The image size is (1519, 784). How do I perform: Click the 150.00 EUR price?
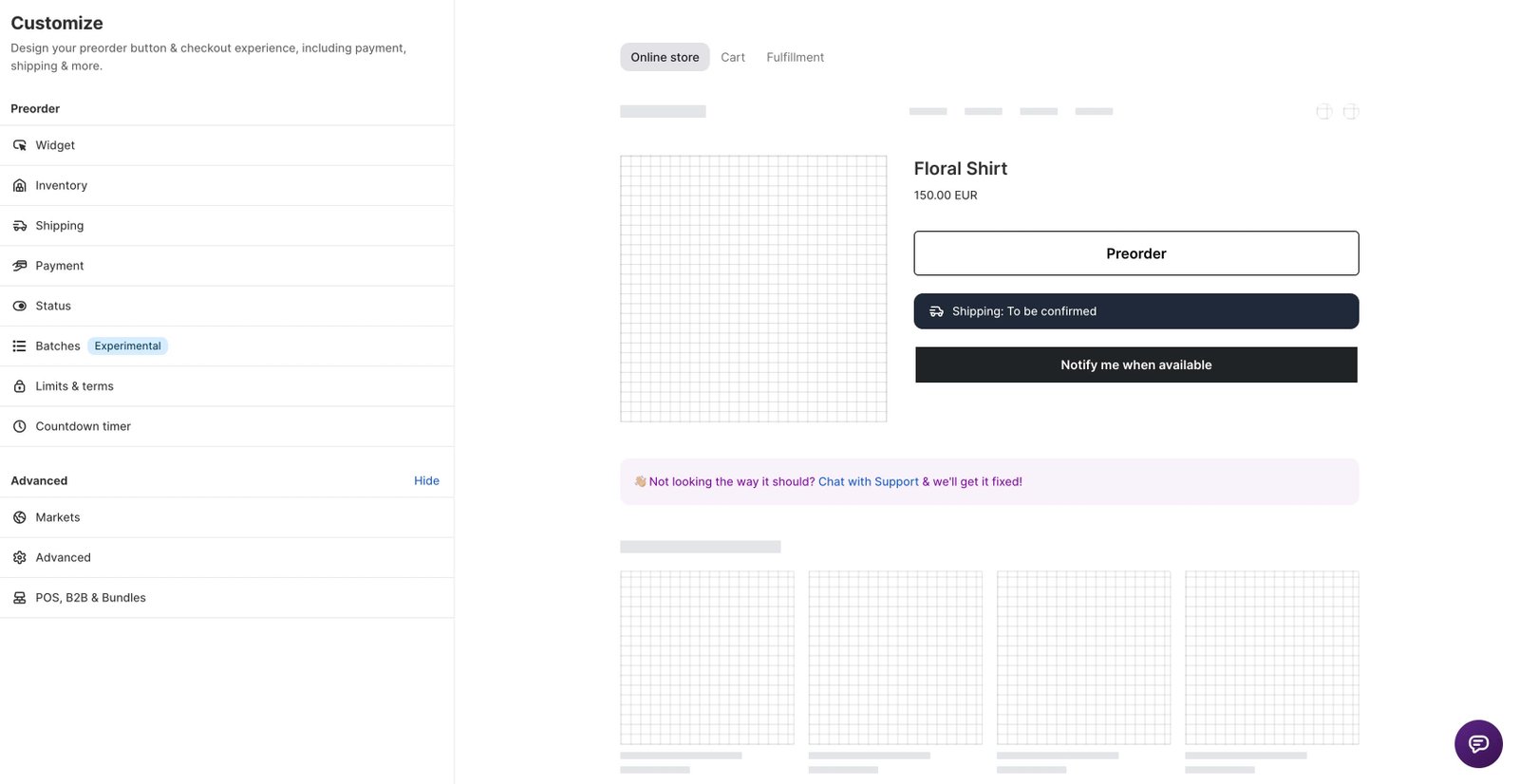(946, 195)
